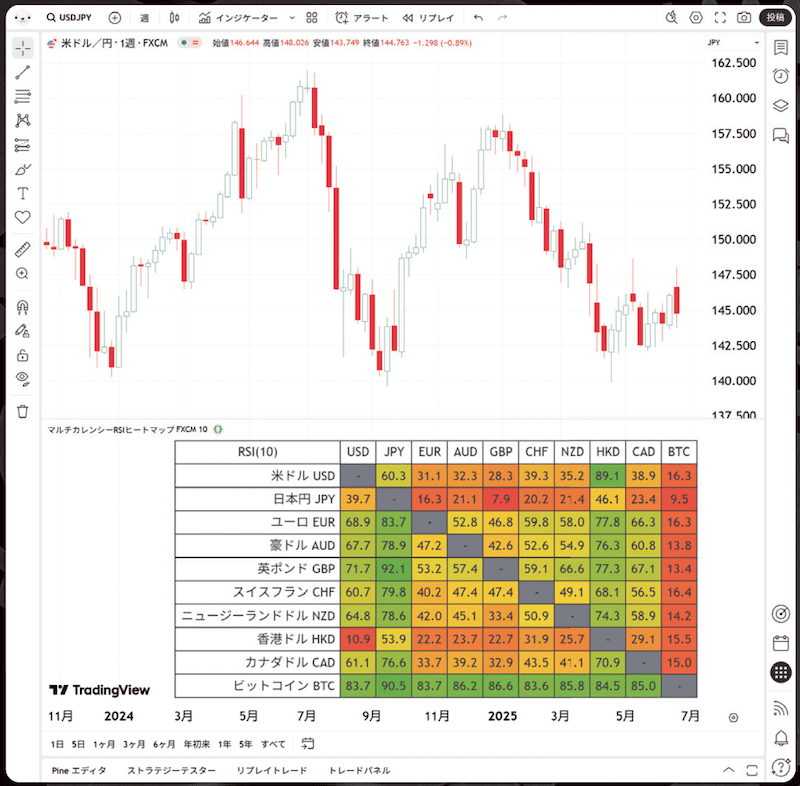Hide all drawings with eye icon
The width and height of the screenshot is (800, 786).
23,378
